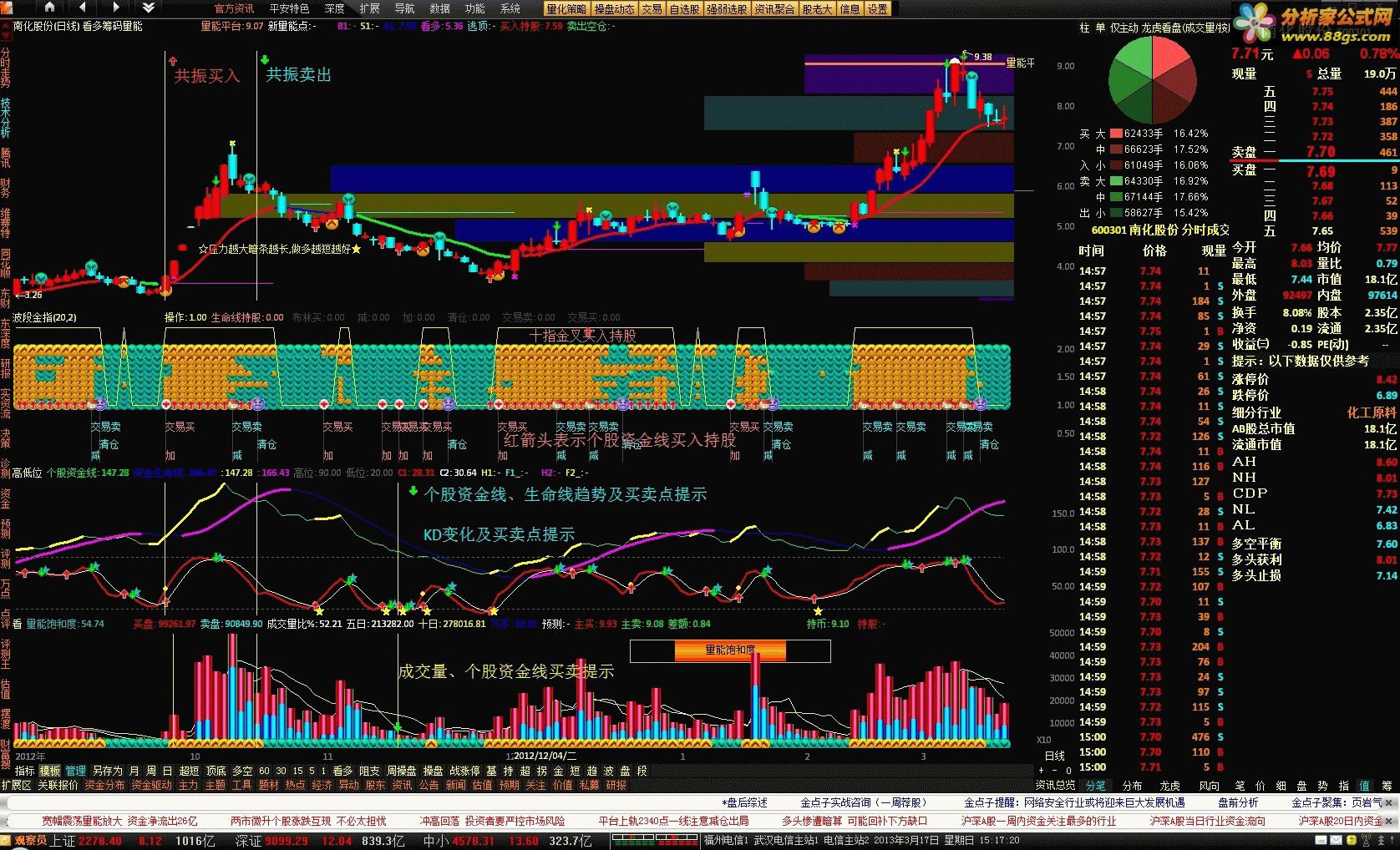This screenshot has height=850, width=1400.
Task: Open the 主力 tab
Action: 189,785
